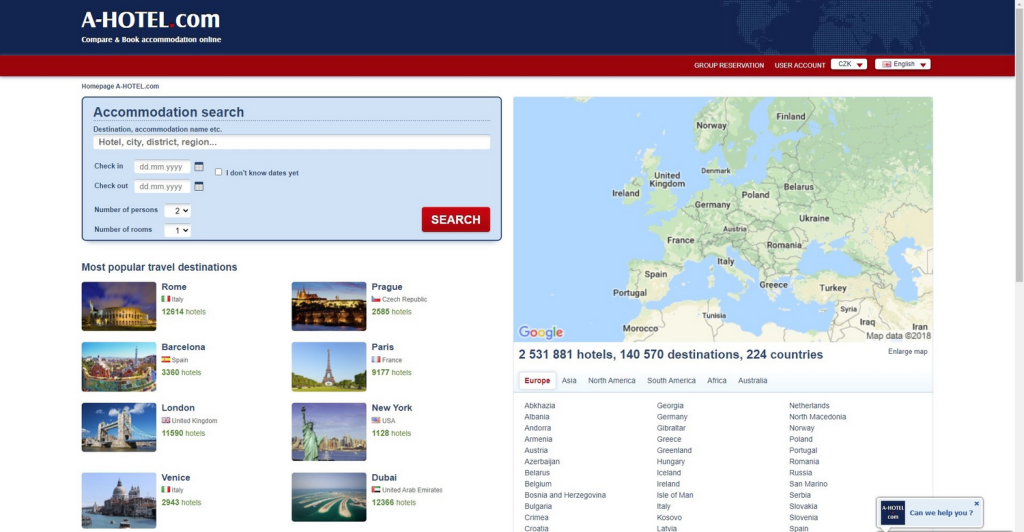Switch to the North America tab
Screen dimensions: 1024x532
pos(611,381)
